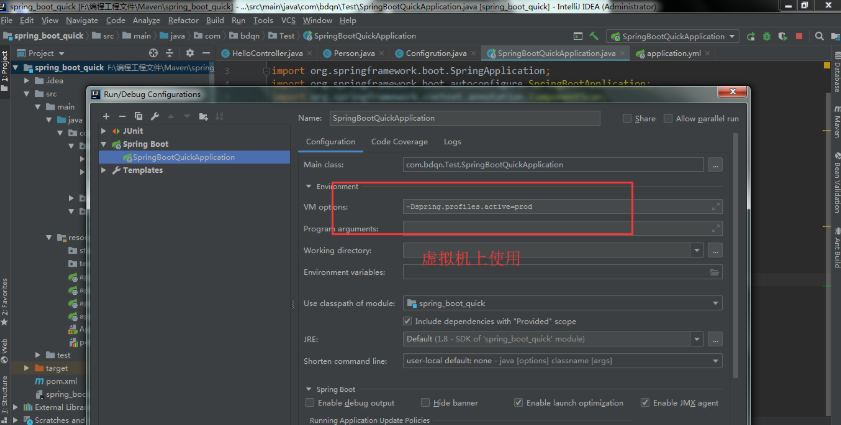The width and height of the screenshot is (841, 425).
Task: Check the Hide banner option
Action: coord(425,402)
